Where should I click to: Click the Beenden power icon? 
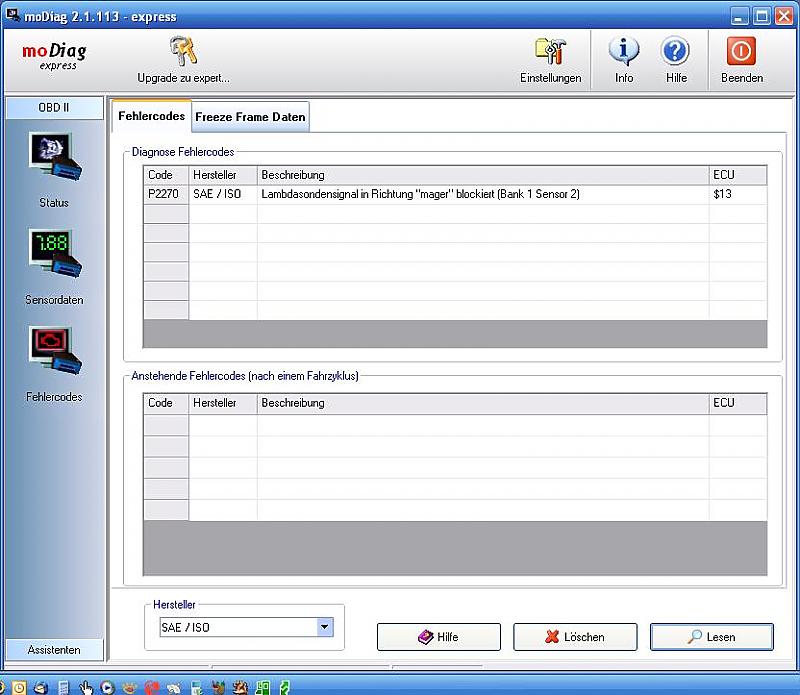click(741, 52)
